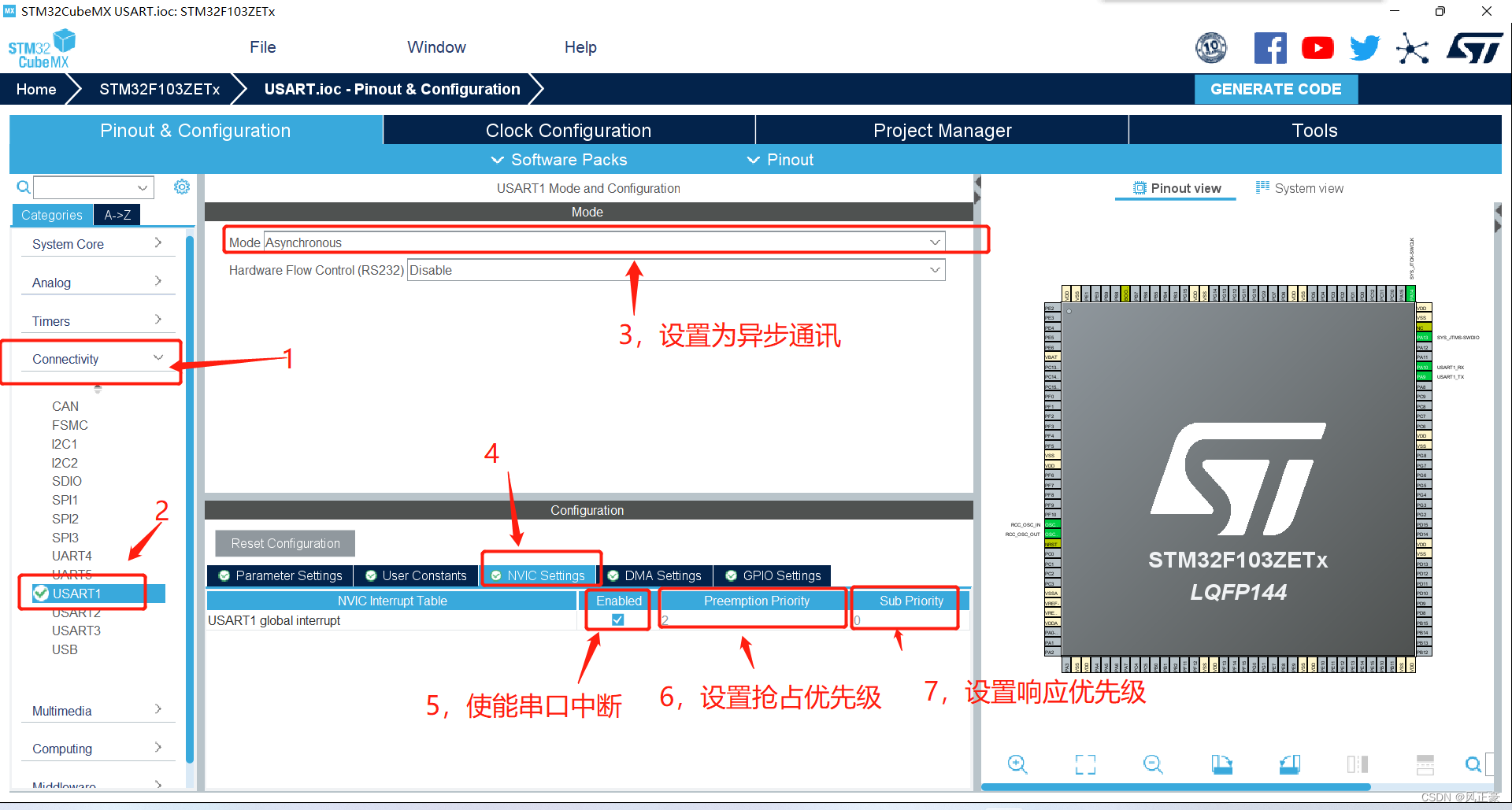Expand the Multimedia category
The image size is (1512, 810).
tap(98, 711)
